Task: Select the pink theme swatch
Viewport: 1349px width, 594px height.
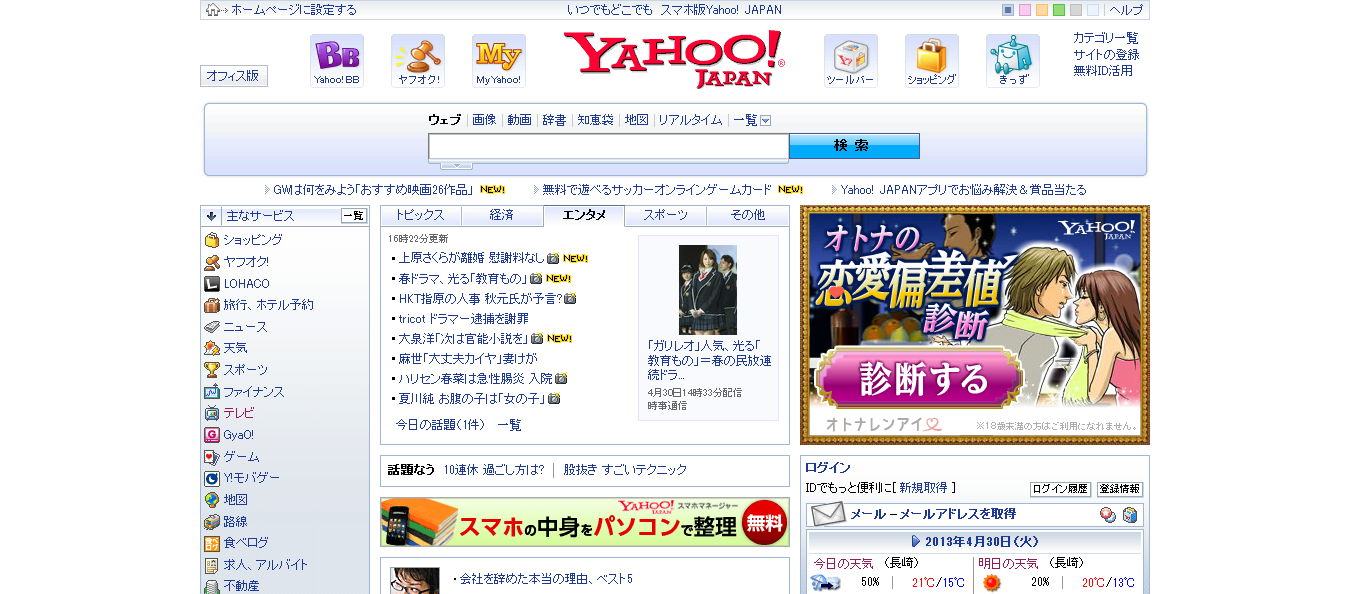Action: [x=1025, y=10]
